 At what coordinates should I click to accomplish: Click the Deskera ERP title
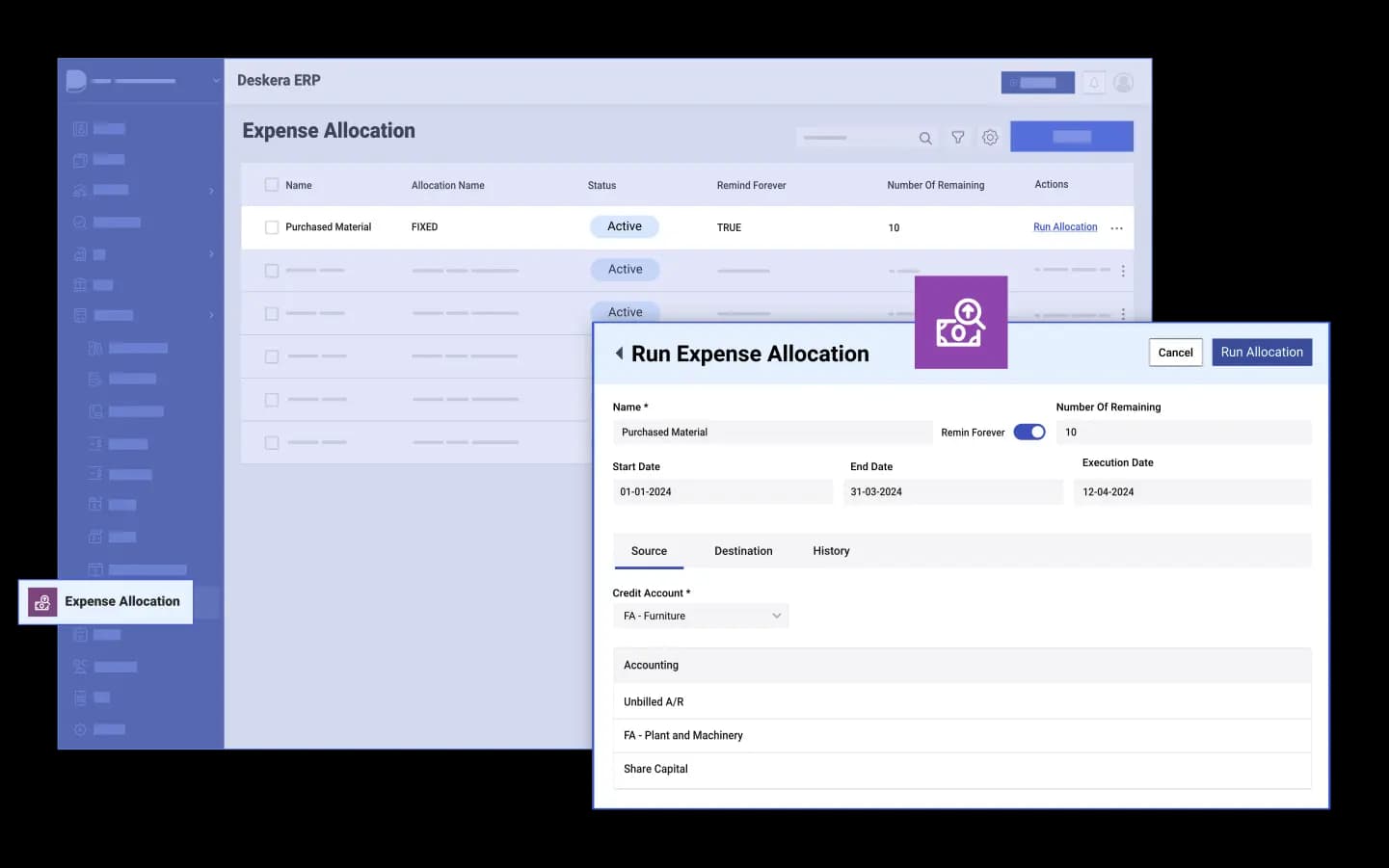(279, 81)
